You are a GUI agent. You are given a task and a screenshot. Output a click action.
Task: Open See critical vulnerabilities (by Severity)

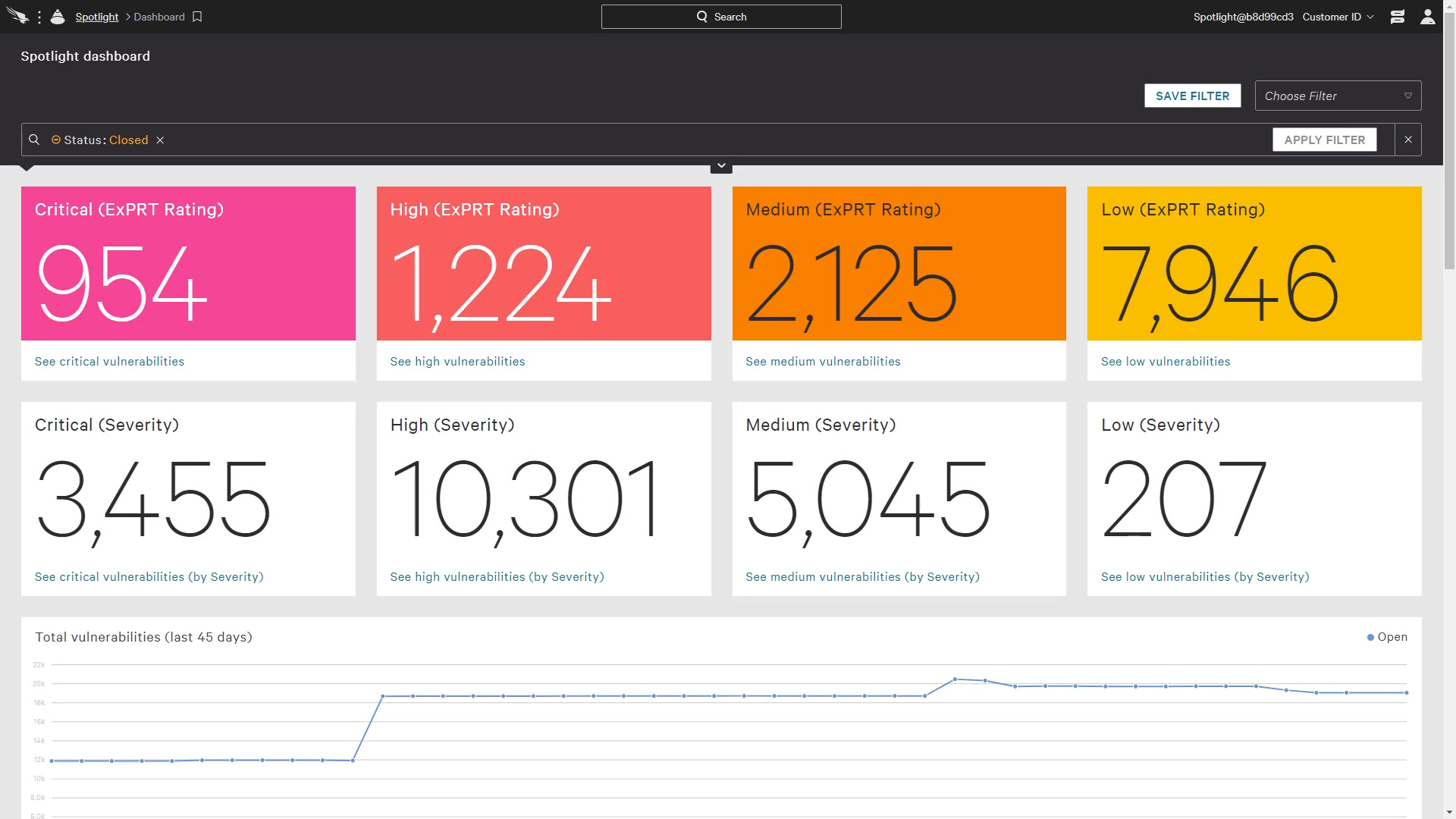coord(149,577)
